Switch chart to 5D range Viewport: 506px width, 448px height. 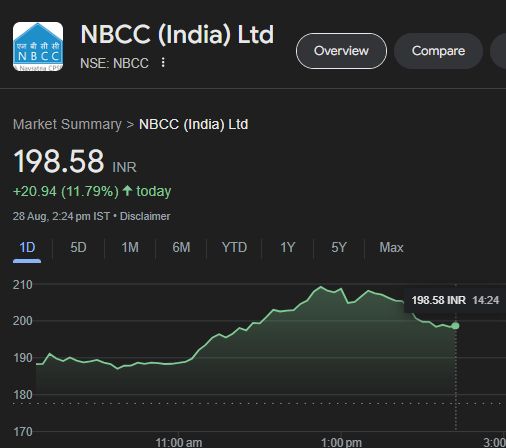tap(78, 248)
